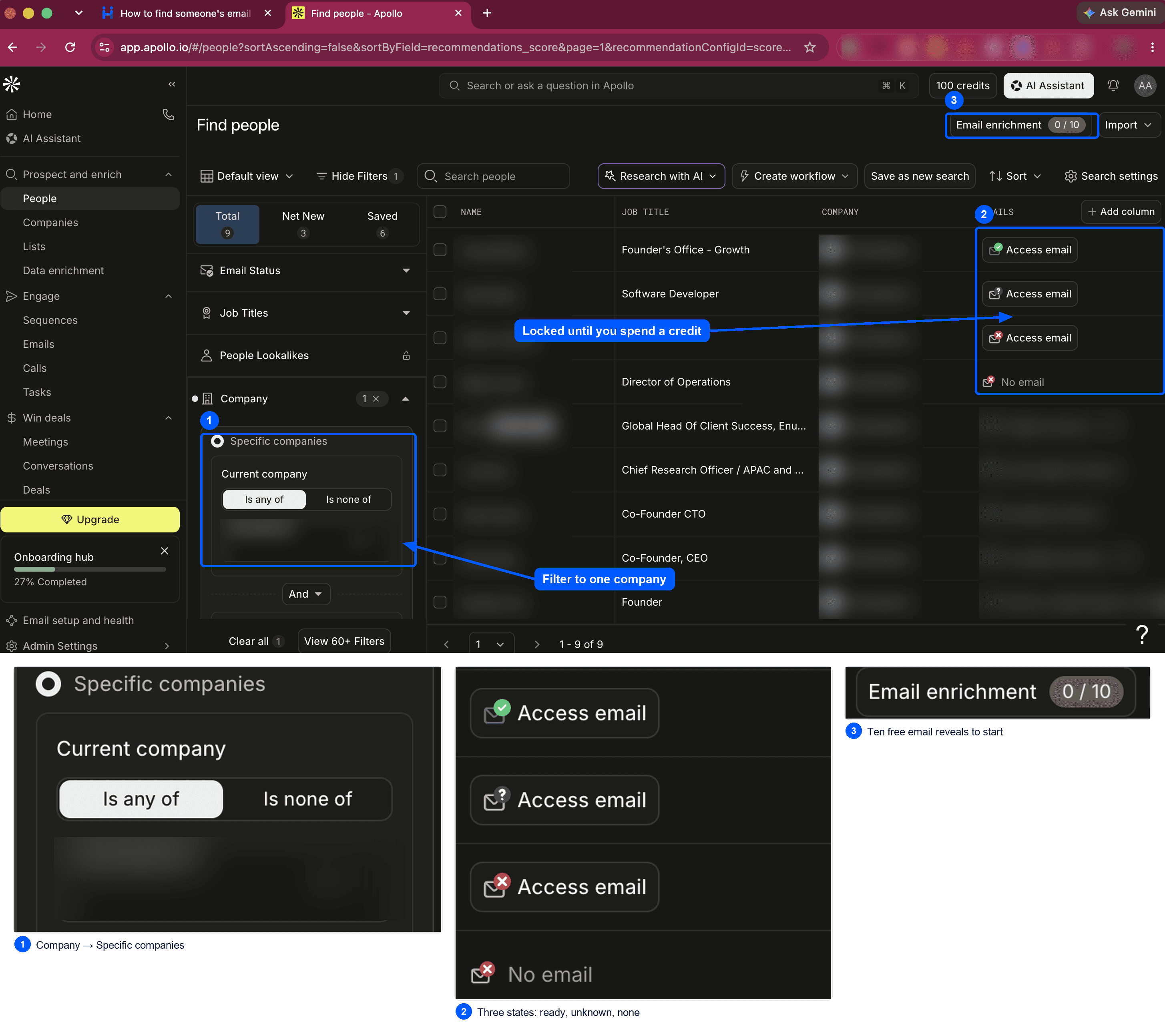Open the help question mark icon
Screen dimensions: 1165x1036
1142,634
